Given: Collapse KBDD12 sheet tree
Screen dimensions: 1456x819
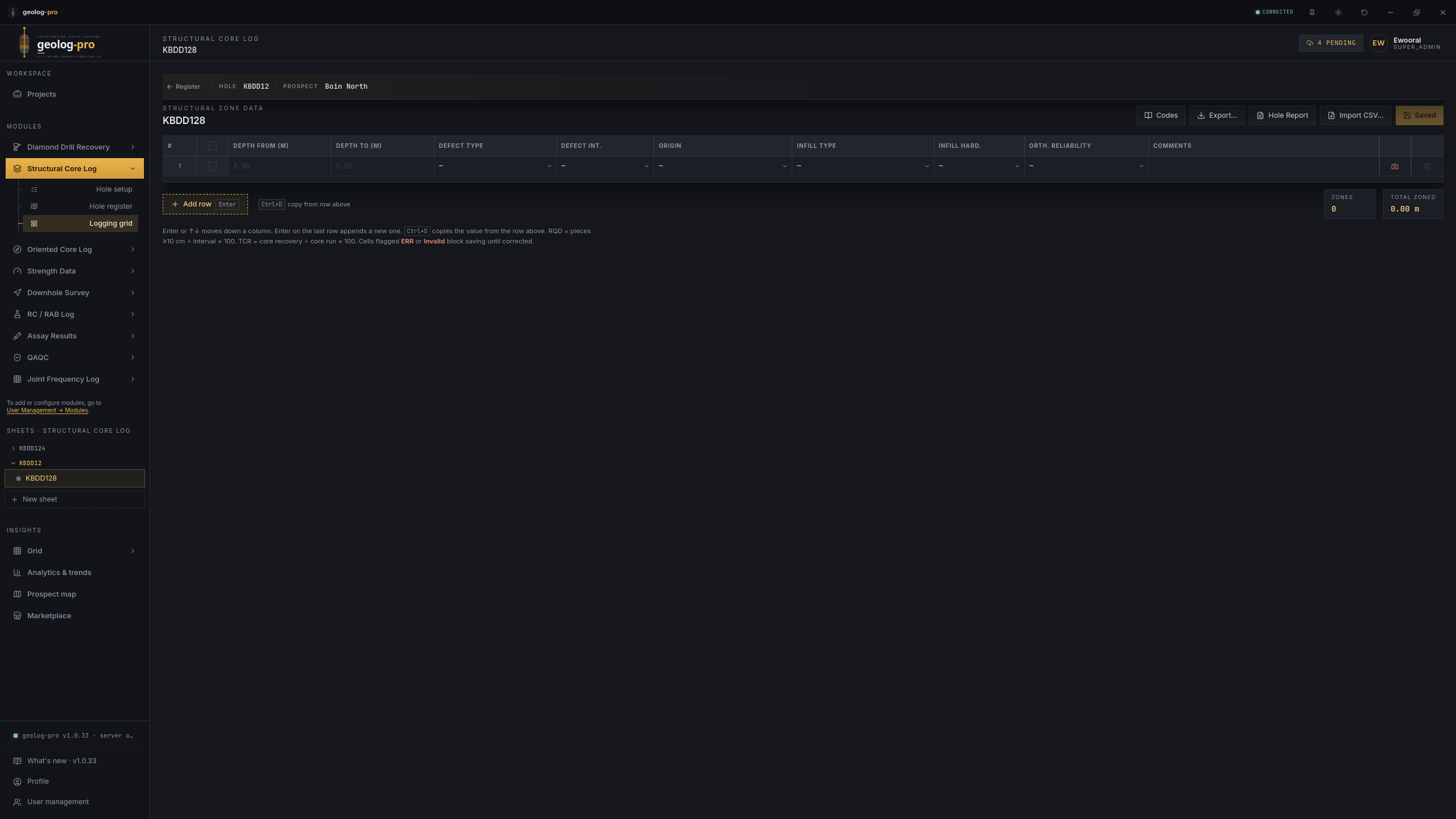Looking at the screenshot, I should point(13,463).
